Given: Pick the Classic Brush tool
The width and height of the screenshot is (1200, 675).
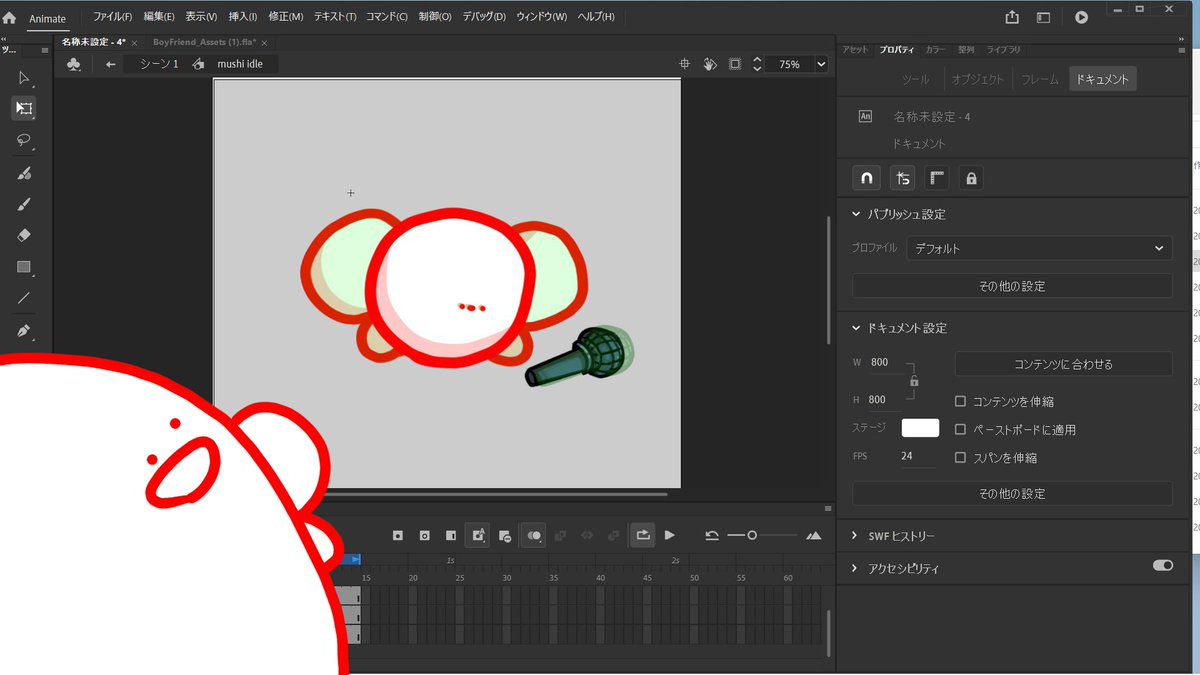Looking at the screenshot, I should click(x=24, y=204).
